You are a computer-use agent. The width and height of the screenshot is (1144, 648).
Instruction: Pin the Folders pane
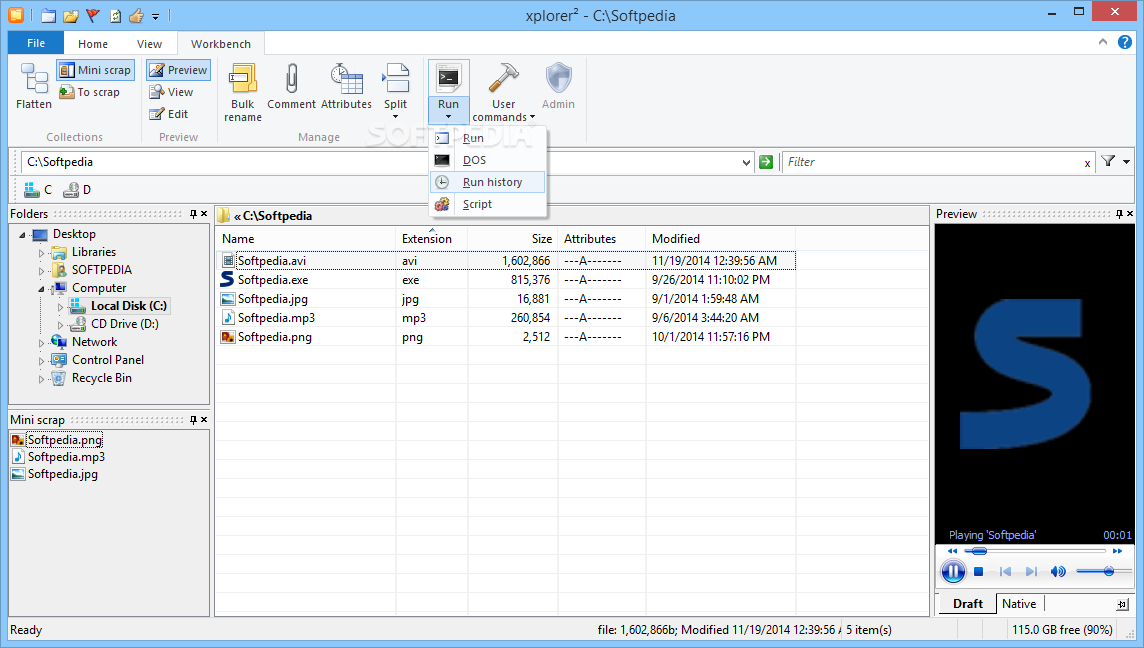193,214
